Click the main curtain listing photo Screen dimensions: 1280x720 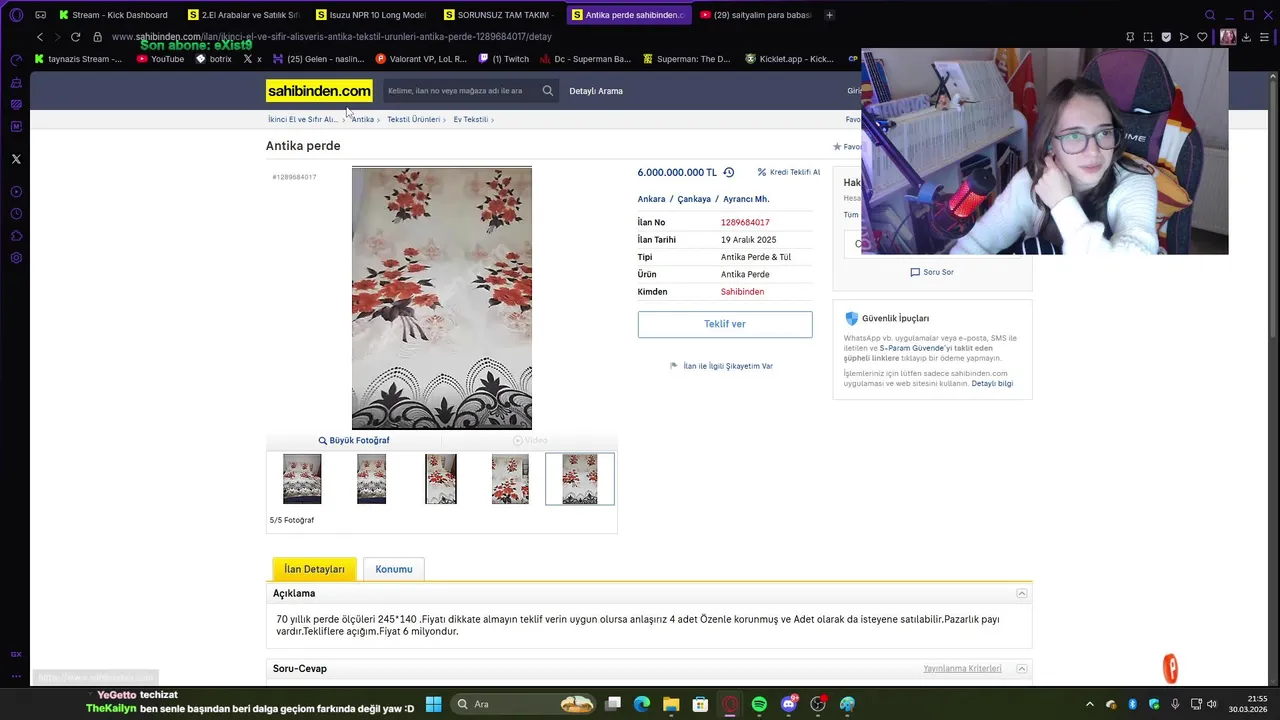click(x=442, y=298)
